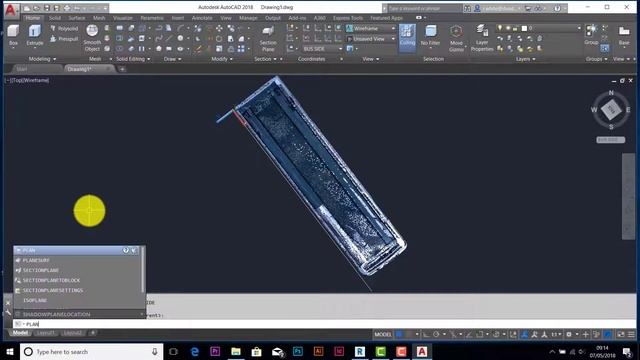640x360 pixels.
Task: Switch to the Layout1 tab
Action: pyautogui.click(x=45, y=333)
